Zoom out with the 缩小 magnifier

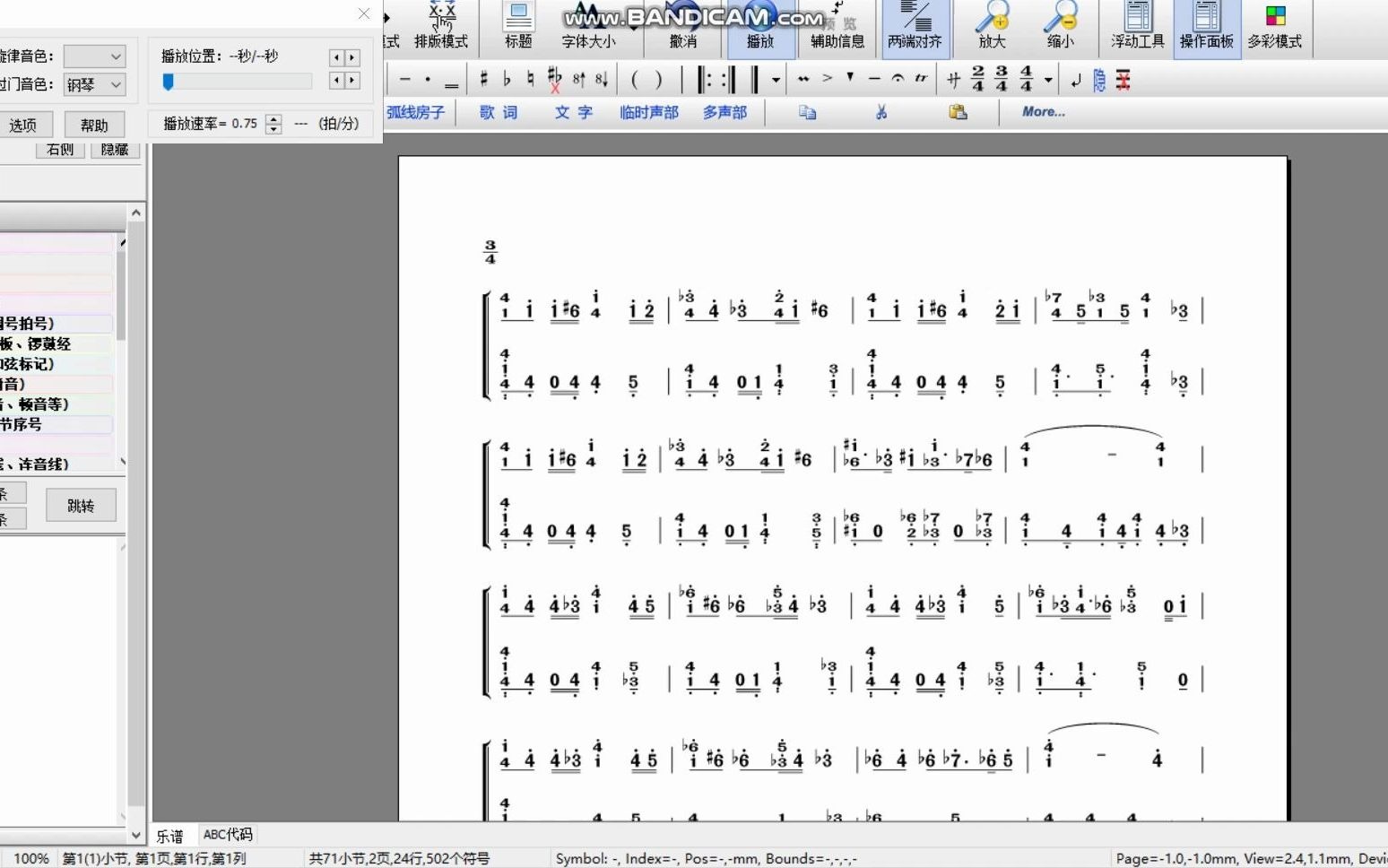1061,27
